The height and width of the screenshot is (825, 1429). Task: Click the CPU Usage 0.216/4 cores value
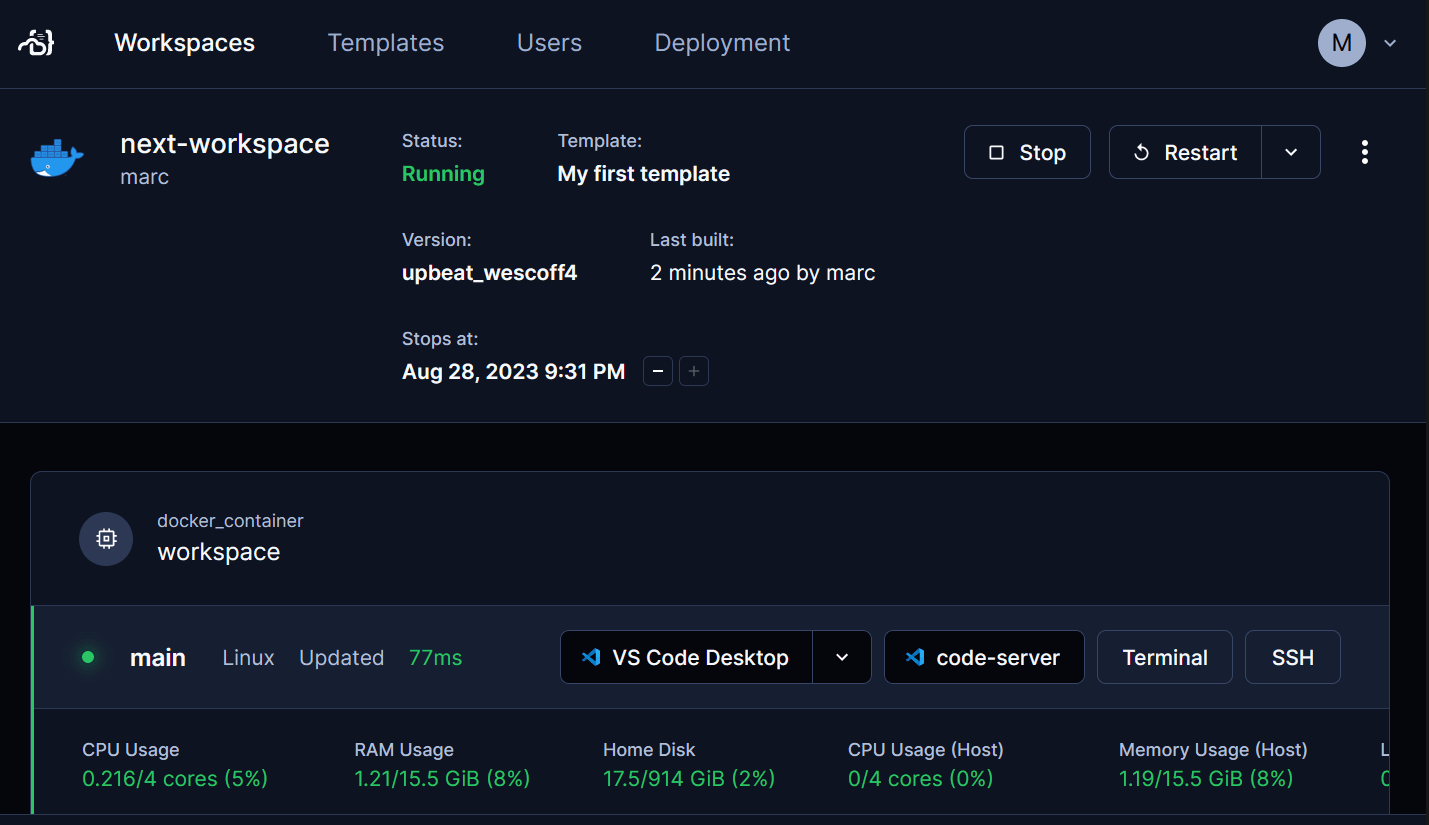point(175,778)
